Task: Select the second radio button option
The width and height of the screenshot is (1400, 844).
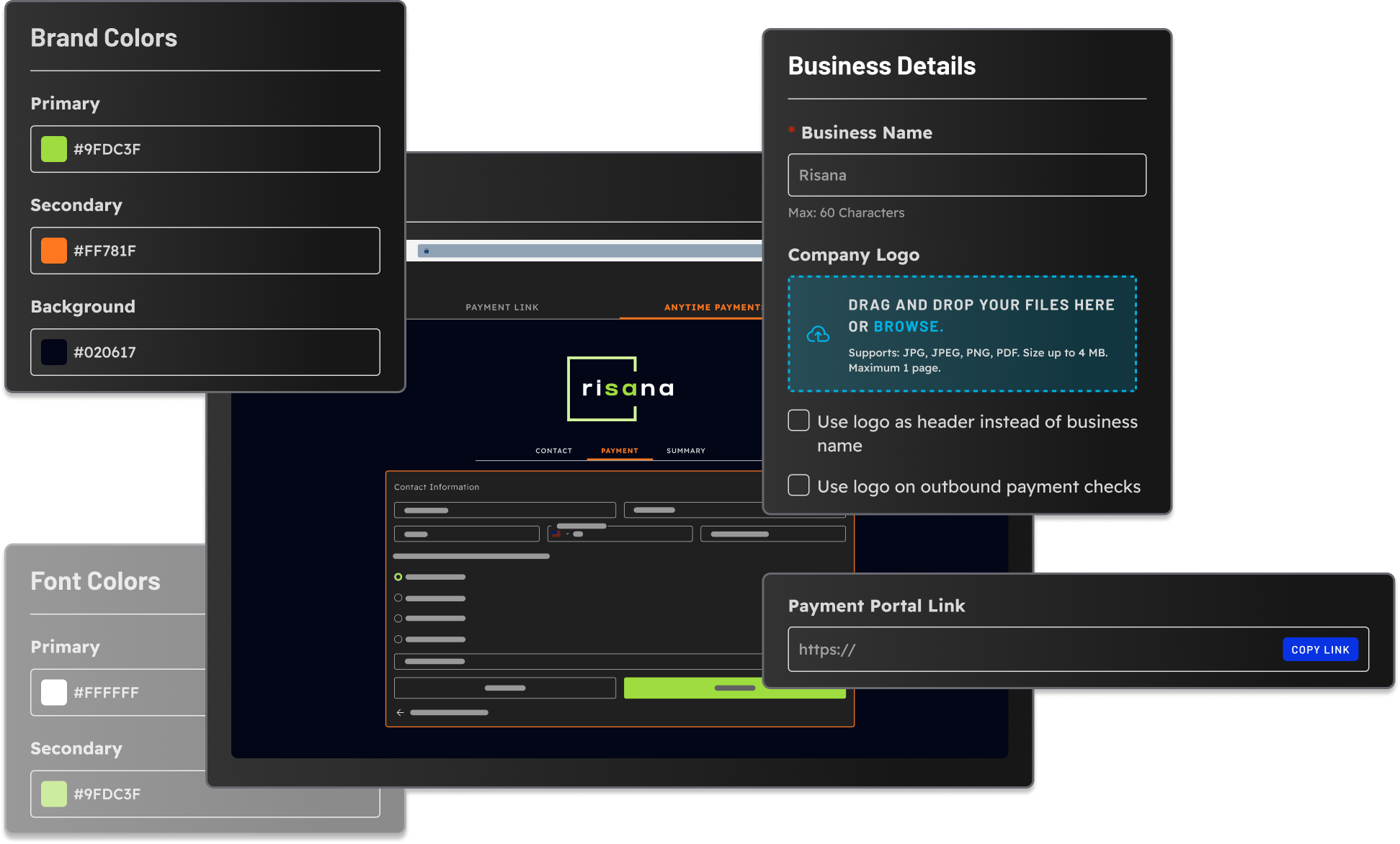Action: [398, 598]
